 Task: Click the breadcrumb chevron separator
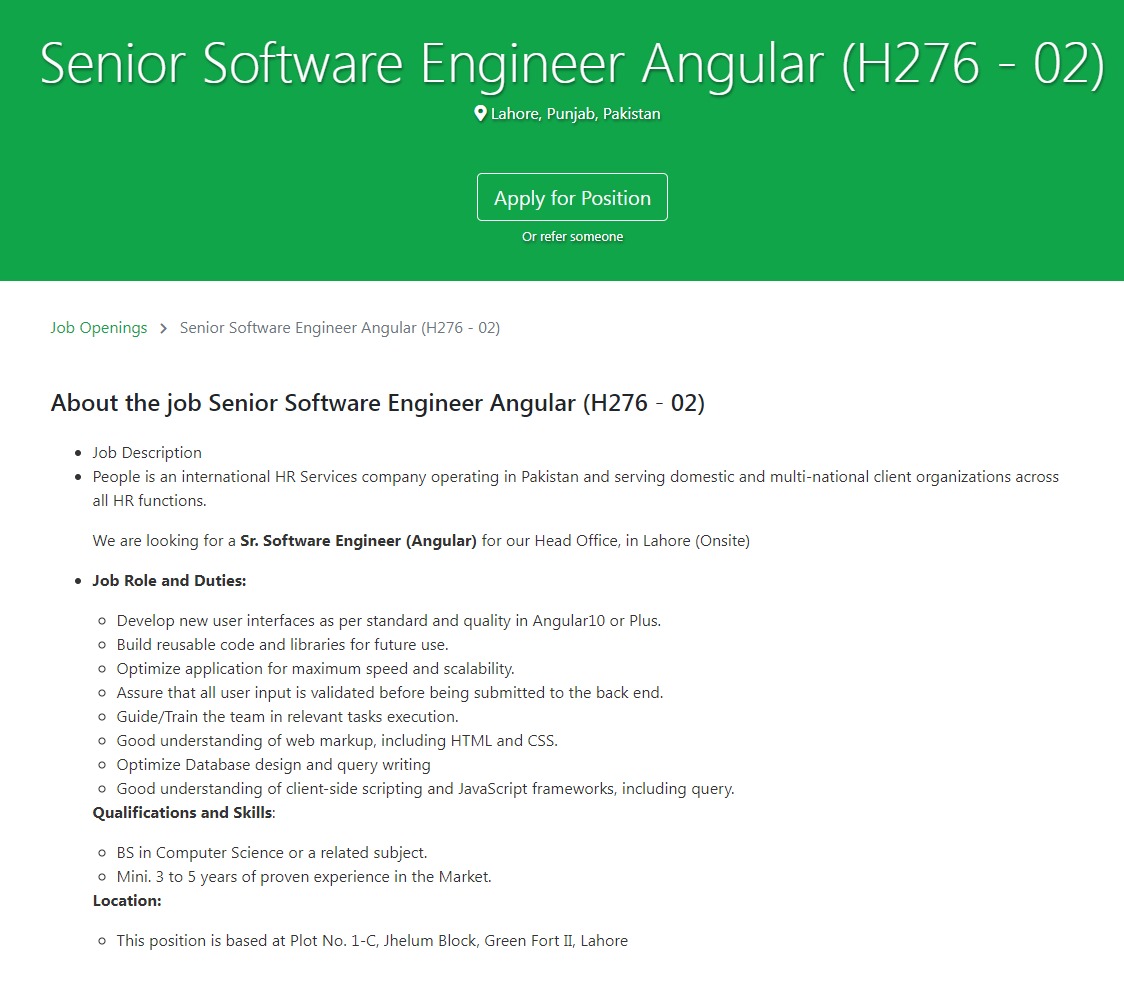163,329
